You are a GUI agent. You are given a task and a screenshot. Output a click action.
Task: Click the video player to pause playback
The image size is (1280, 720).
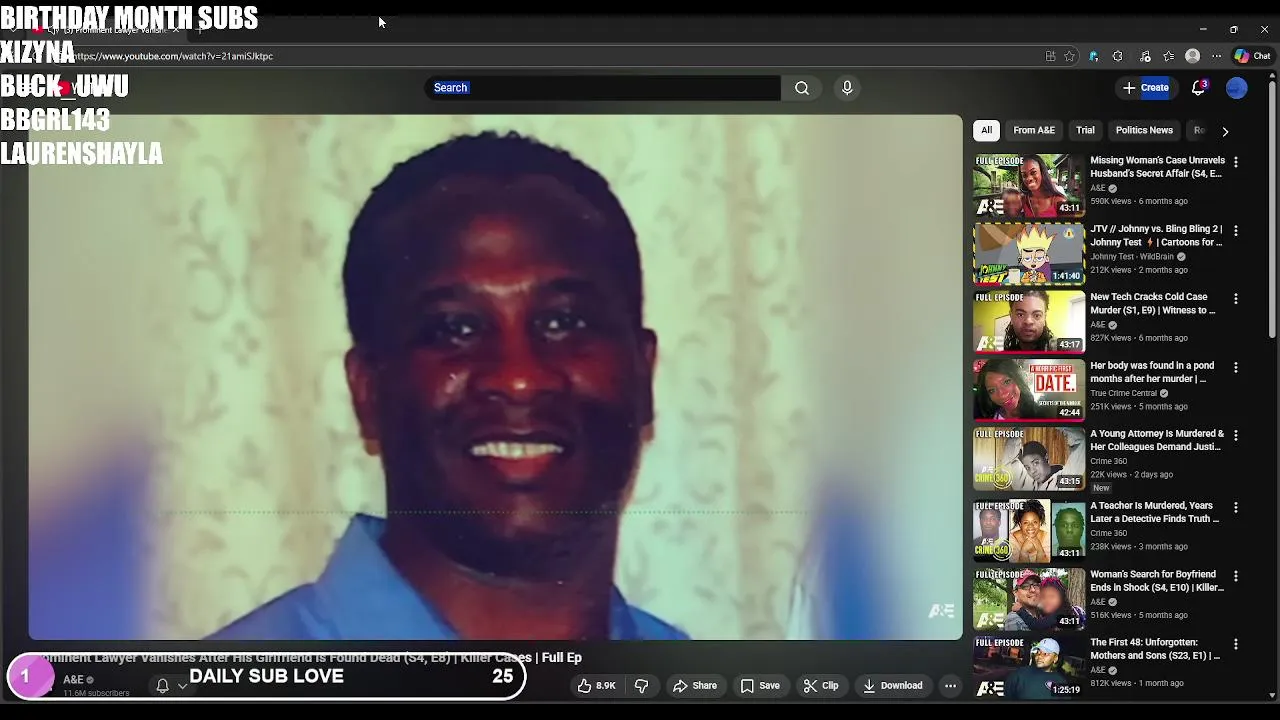pyautogui.click(x=496, y=377)
